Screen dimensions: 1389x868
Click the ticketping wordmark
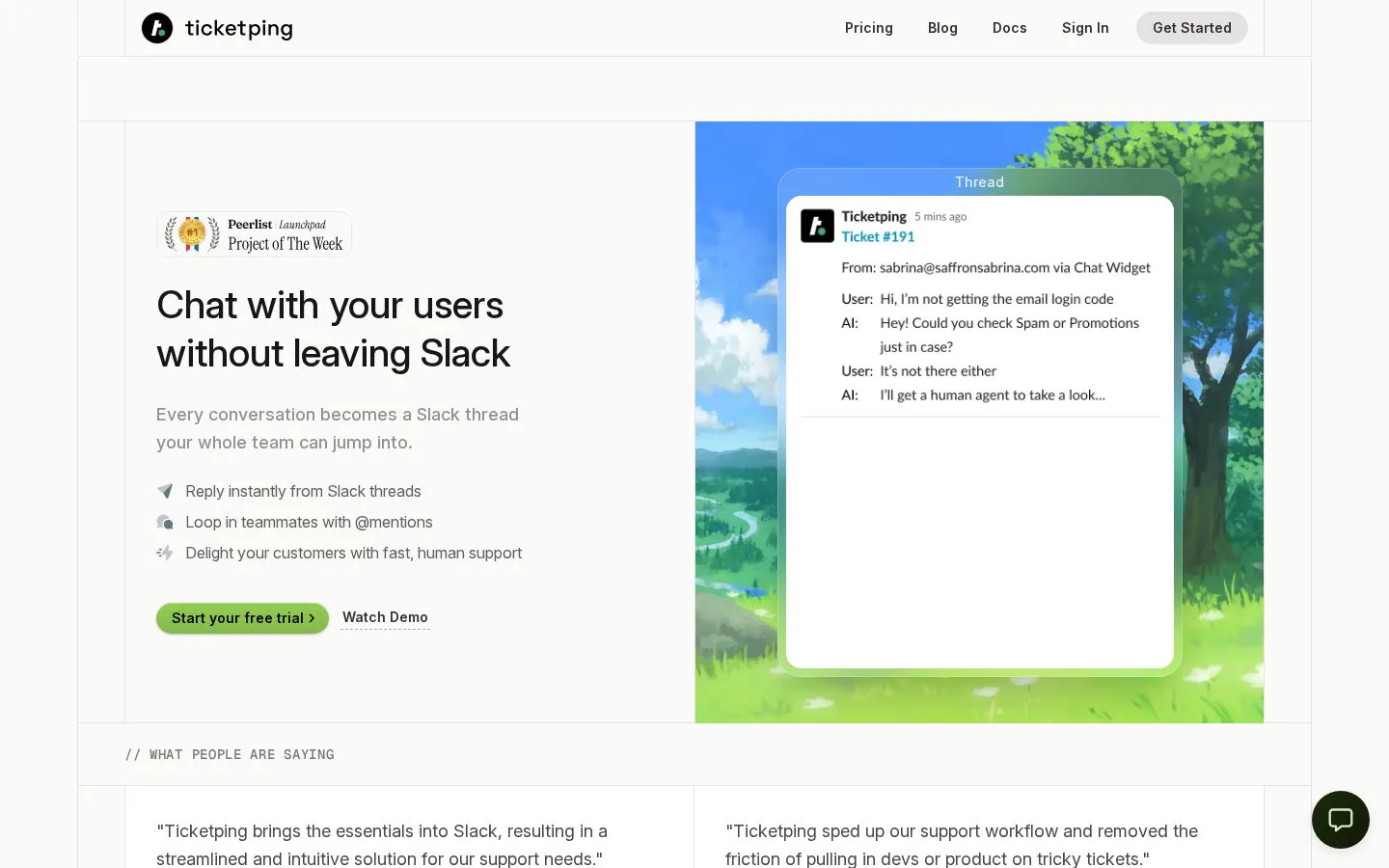238,28
